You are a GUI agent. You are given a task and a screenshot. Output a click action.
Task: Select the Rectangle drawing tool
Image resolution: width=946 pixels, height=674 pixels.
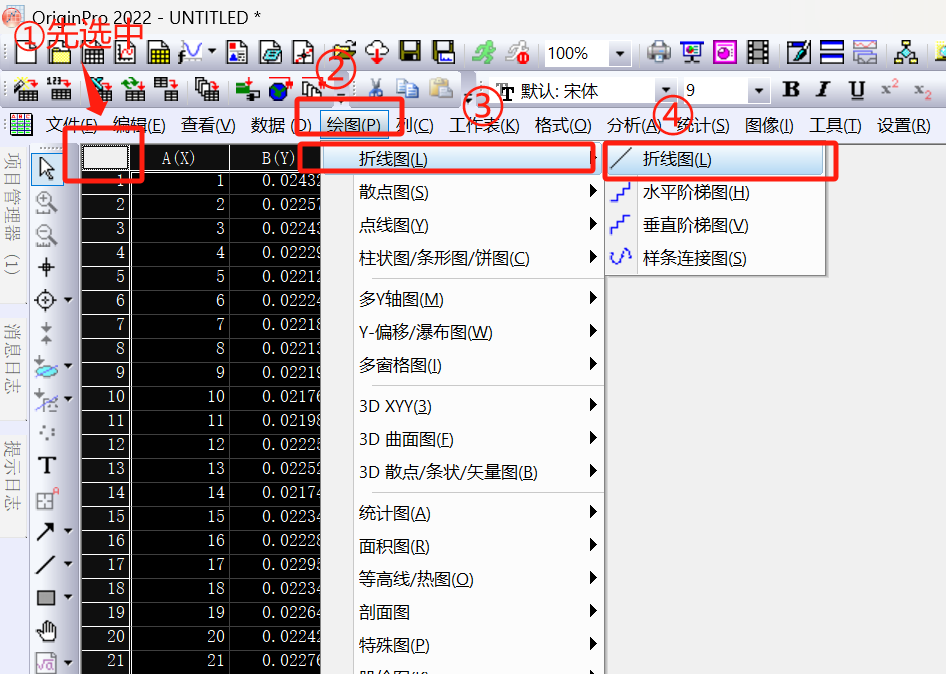46,597
